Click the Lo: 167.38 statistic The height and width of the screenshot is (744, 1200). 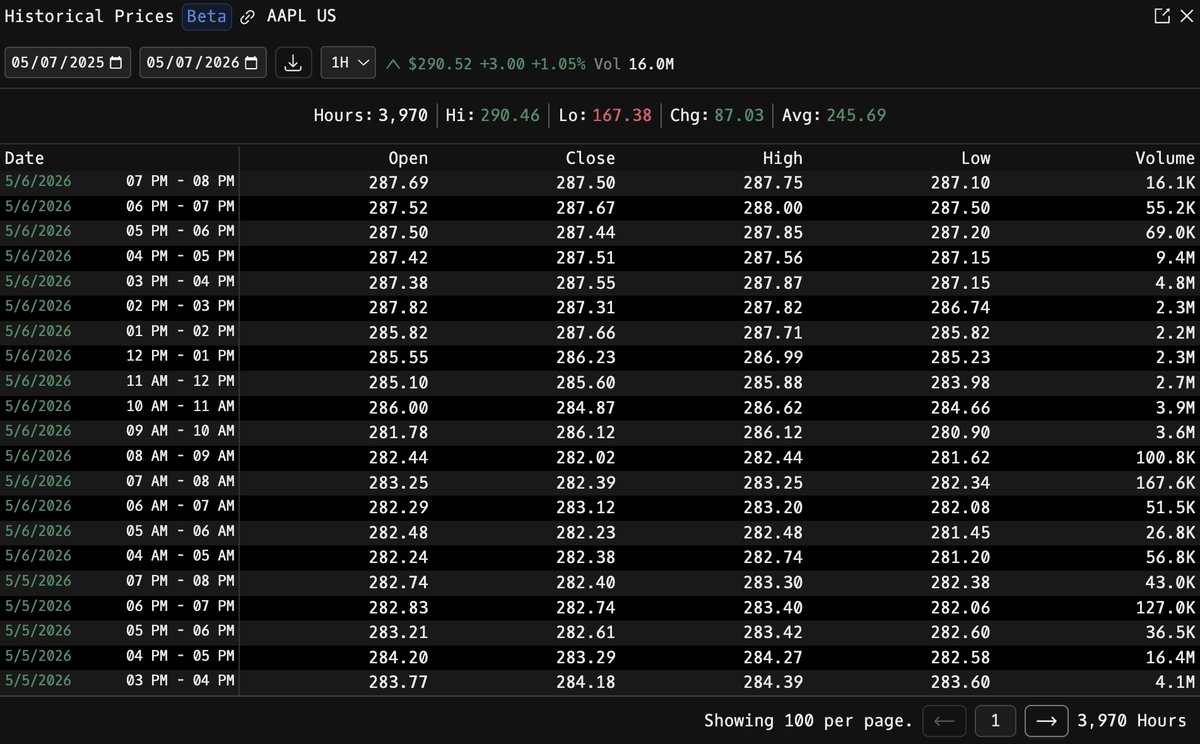click(x=605, y=116)
